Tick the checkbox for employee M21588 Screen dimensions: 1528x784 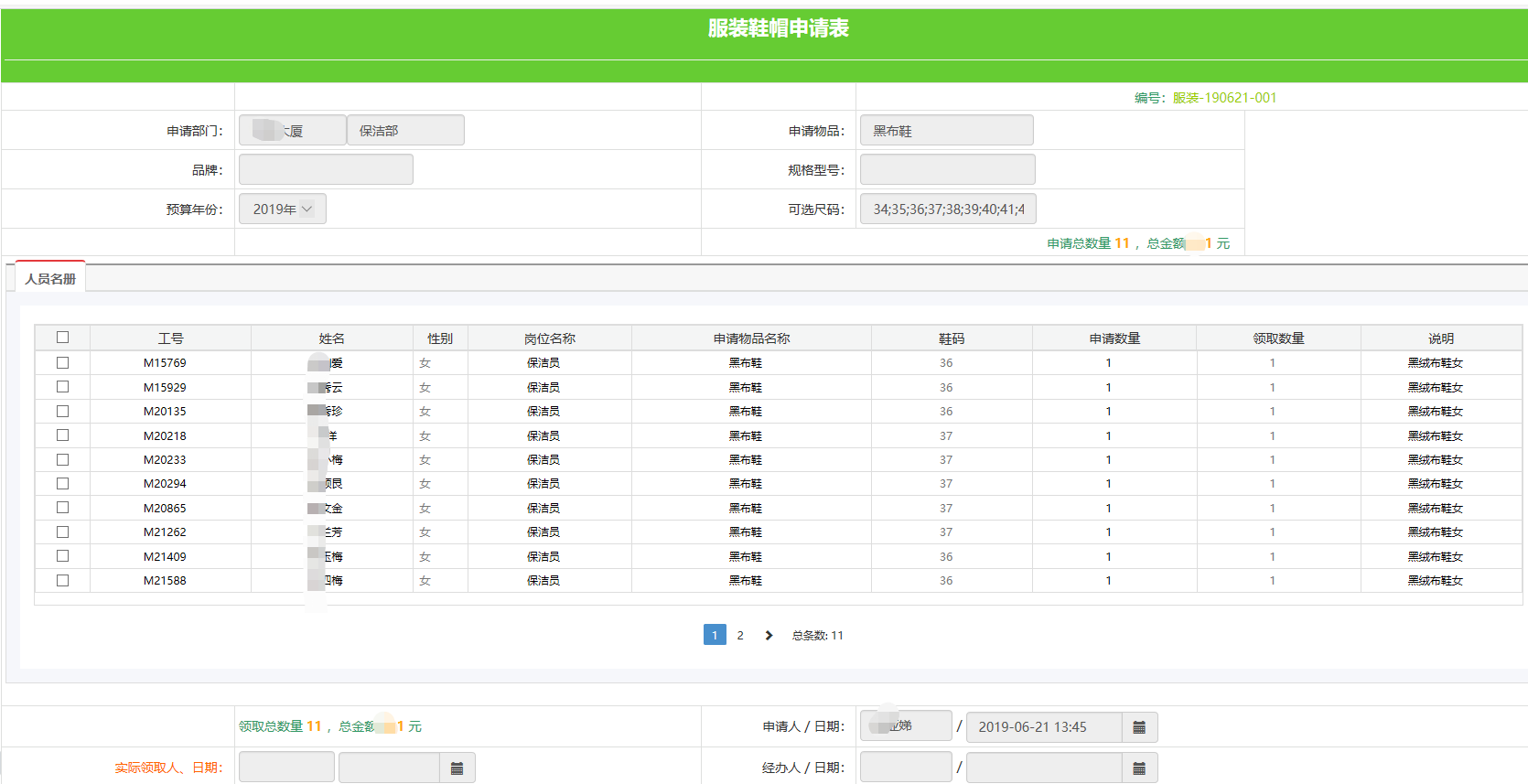(x=62, y=580)
